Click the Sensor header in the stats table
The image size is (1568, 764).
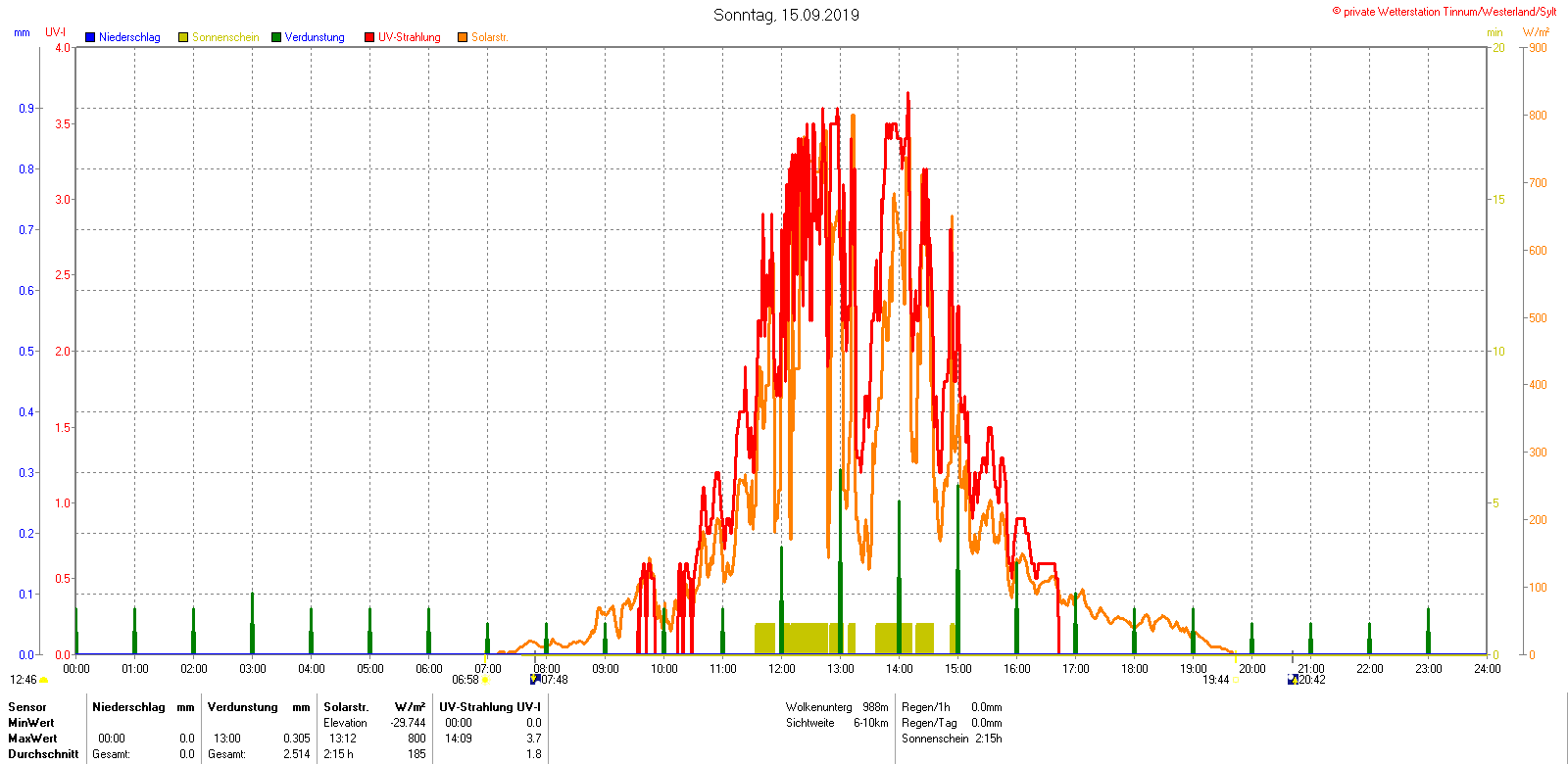[27, 707]
